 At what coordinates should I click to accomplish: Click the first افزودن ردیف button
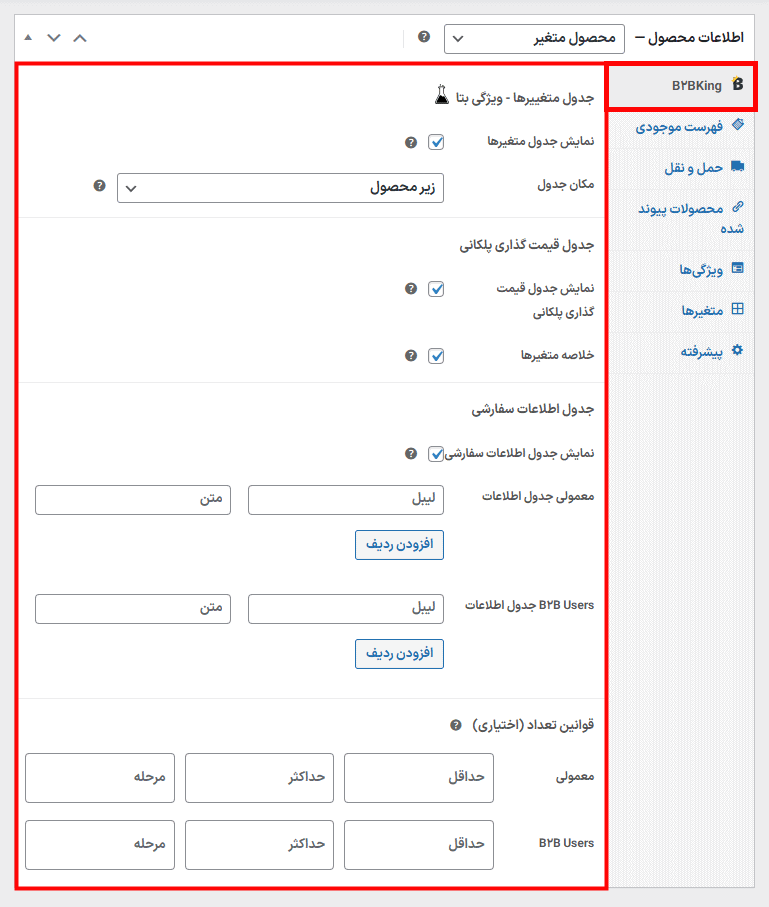[399, 546]
